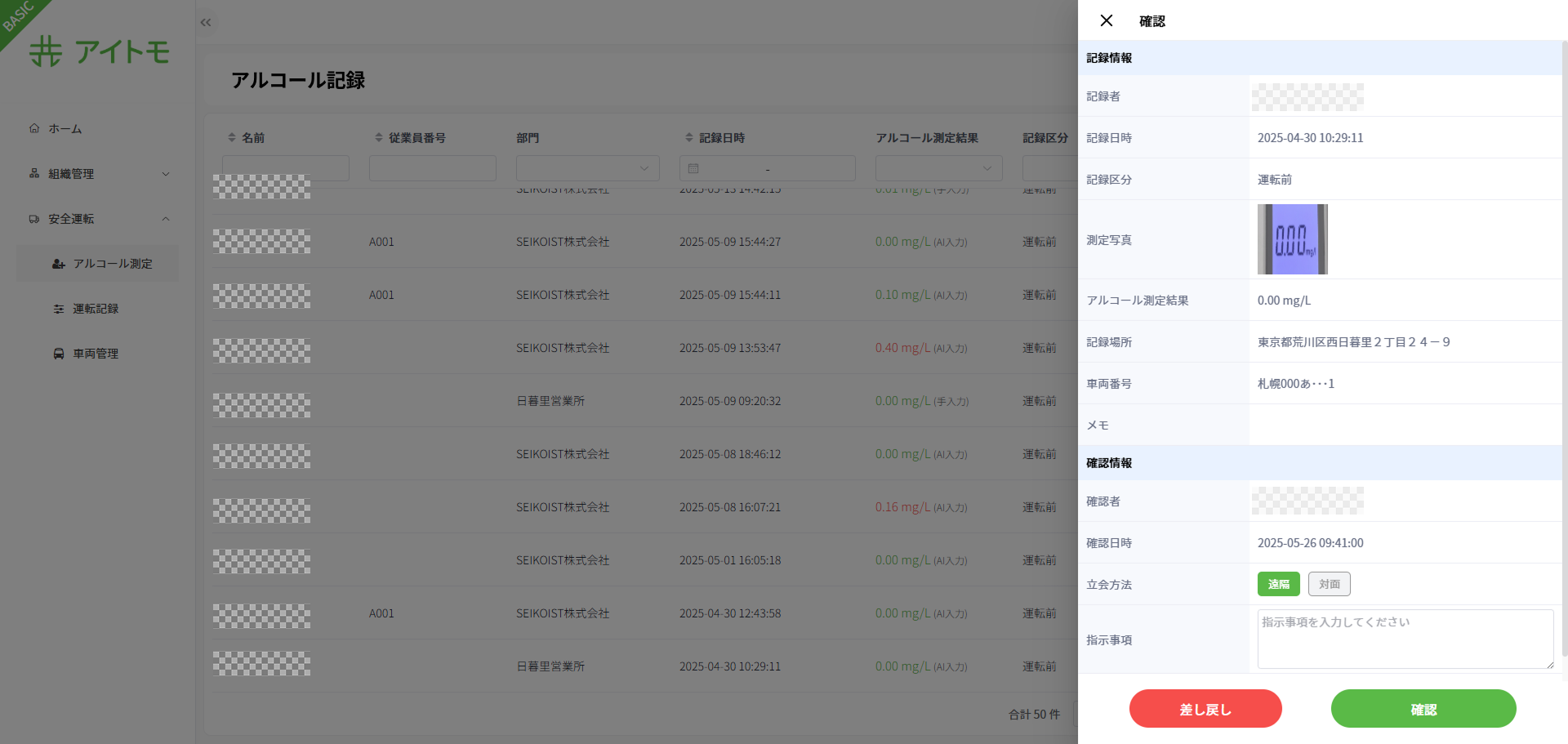Image resolution: width=1568 pixels, height=744 pixels.
Task: Close the 確認 side panel with the X icon
Action: pos(1107,21)
